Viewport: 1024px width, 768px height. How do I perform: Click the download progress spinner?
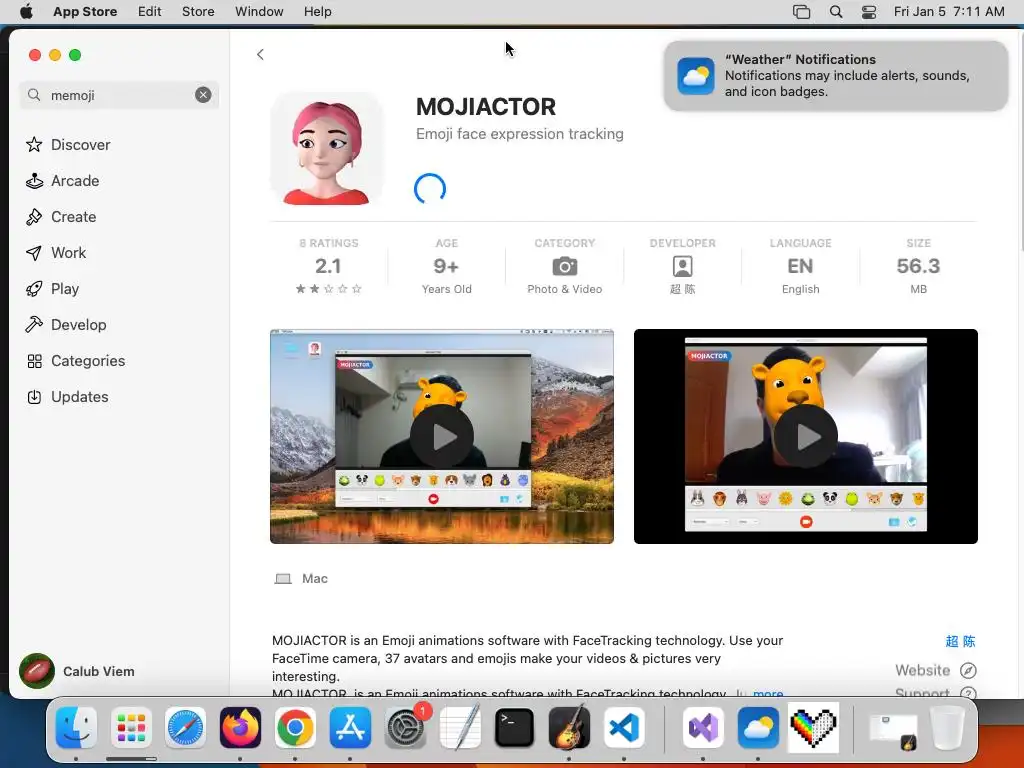pos(430,189)
